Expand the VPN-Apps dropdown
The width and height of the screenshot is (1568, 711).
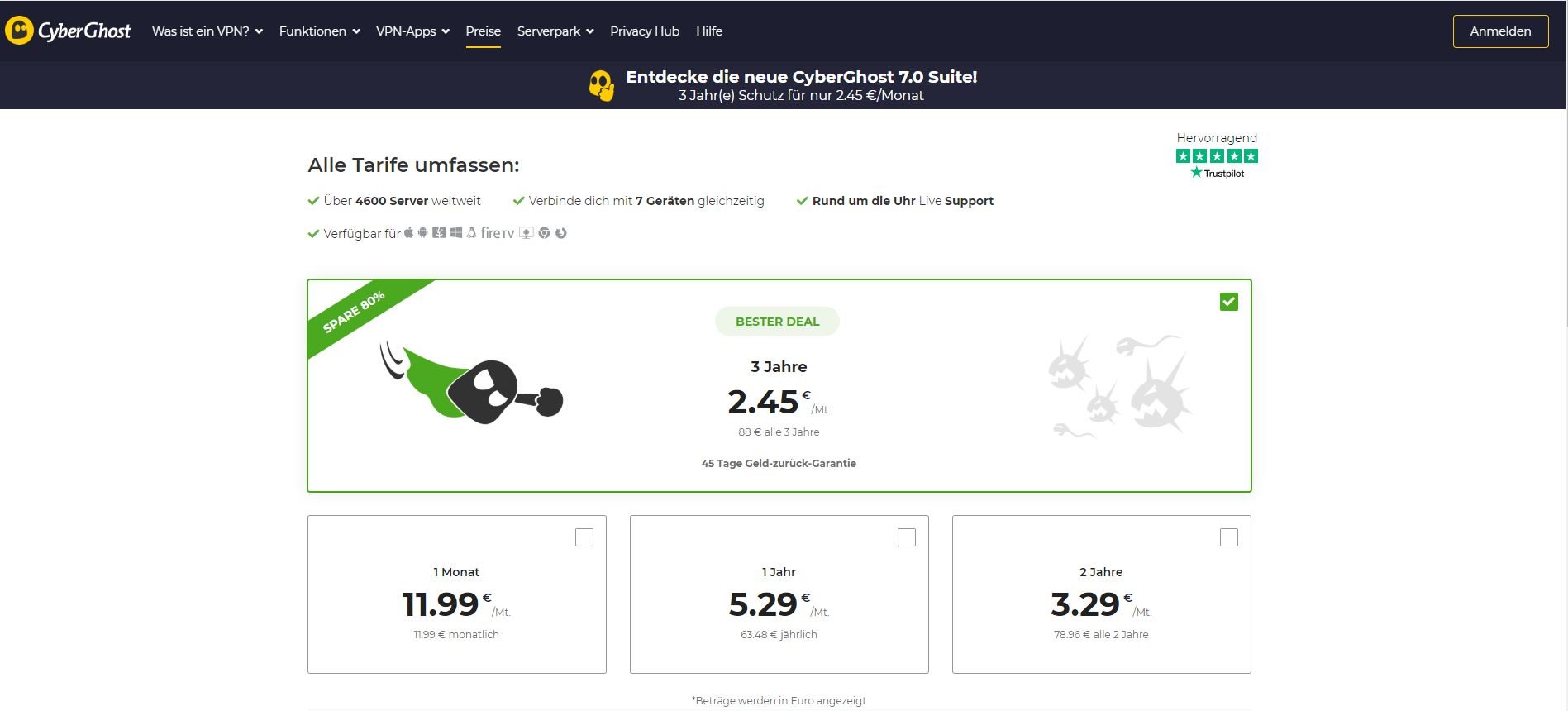(x=412, y=31)
